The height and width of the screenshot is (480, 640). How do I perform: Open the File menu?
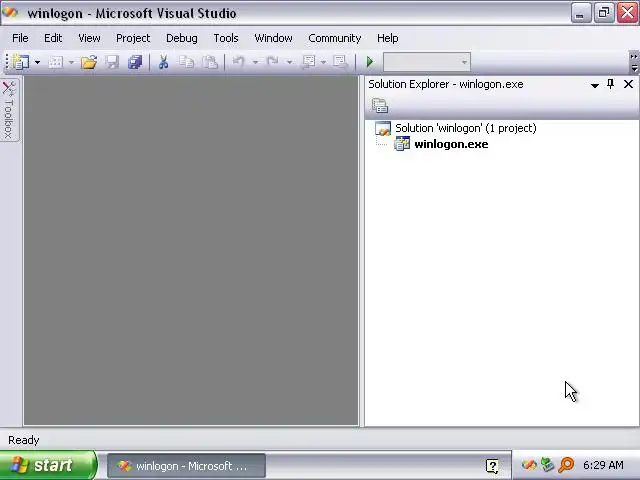click(20, 38)
